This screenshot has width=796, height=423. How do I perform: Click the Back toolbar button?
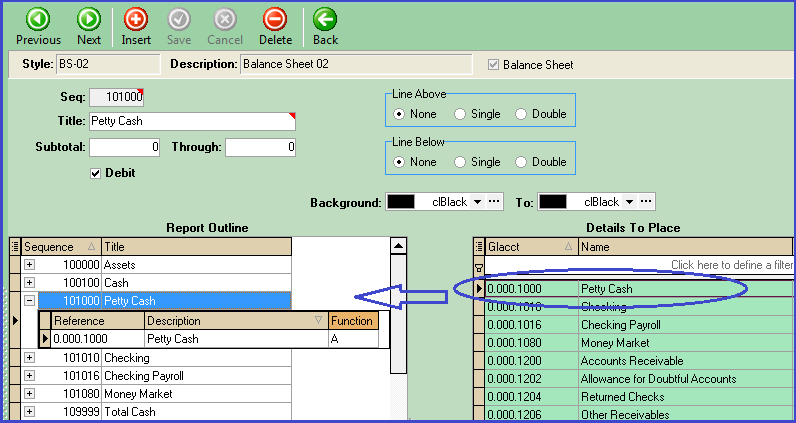pos(325,27)
